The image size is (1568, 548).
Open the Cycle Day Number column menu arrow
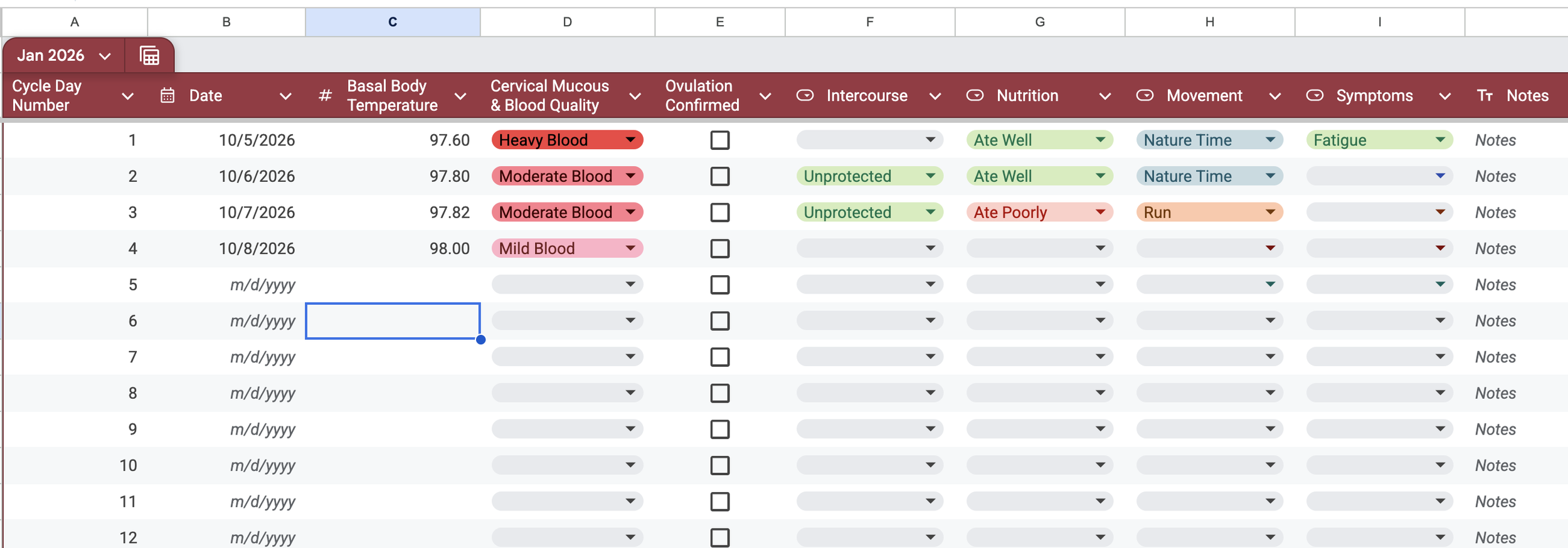coord(127,96)
